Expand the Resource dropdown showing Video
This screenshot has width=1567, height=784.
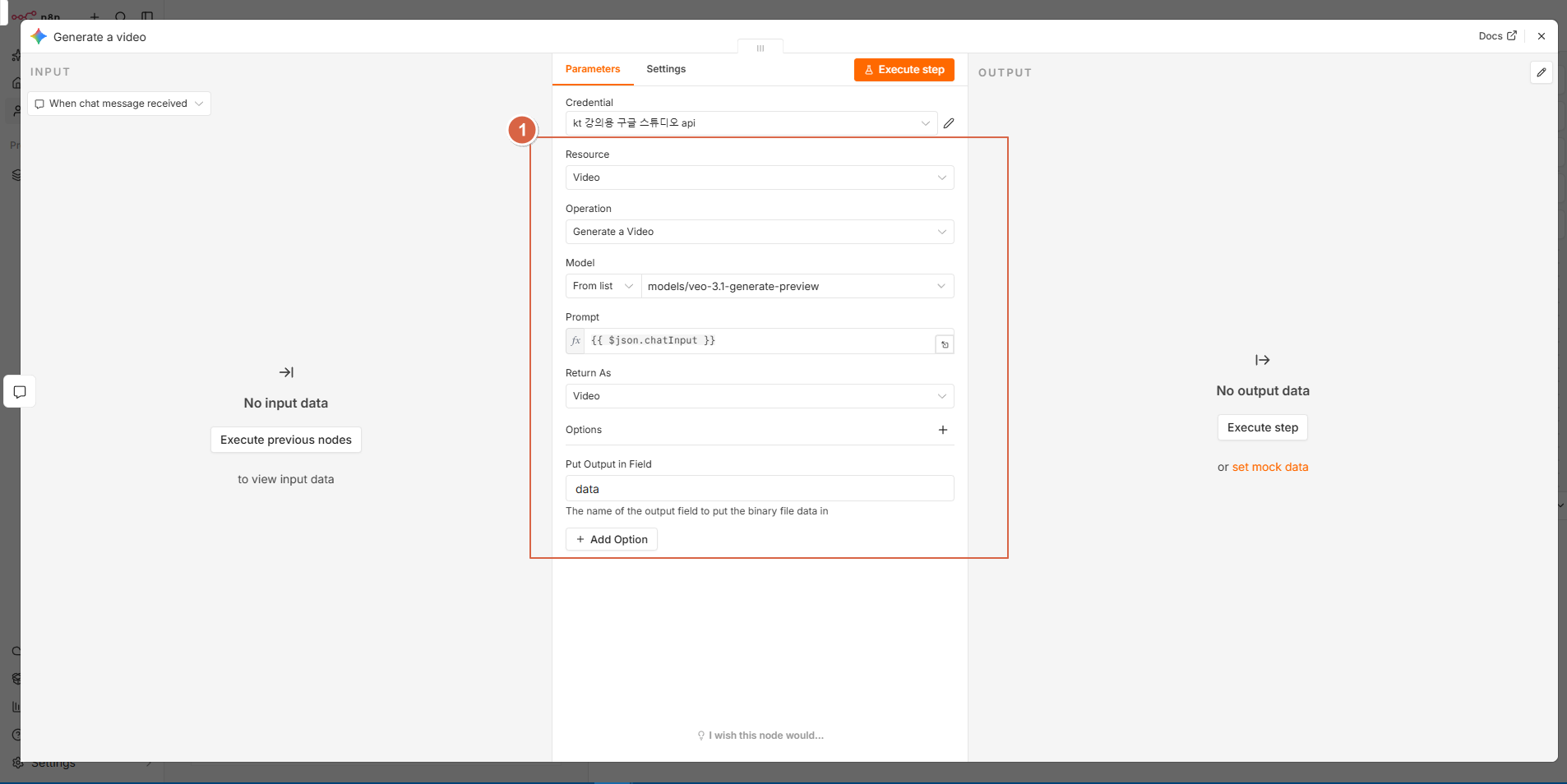(760, 178)
